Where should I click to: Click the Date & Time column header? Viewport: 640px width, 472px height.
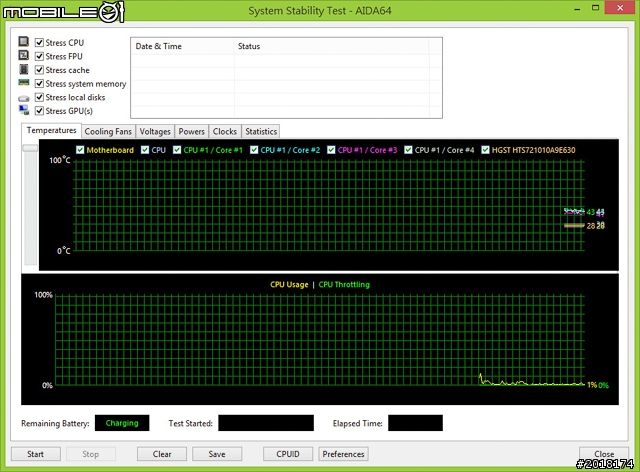(182, 46)
